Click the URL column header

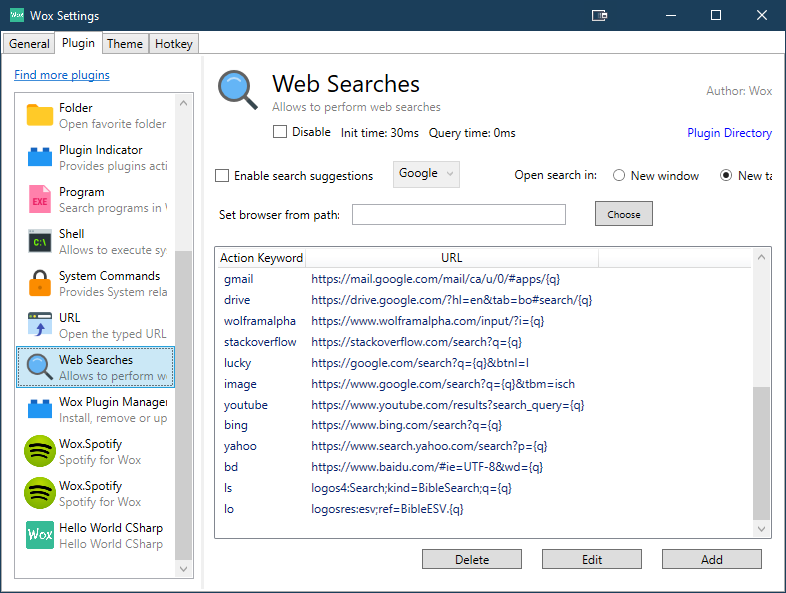pyautogui.click(x=452, y=258)
